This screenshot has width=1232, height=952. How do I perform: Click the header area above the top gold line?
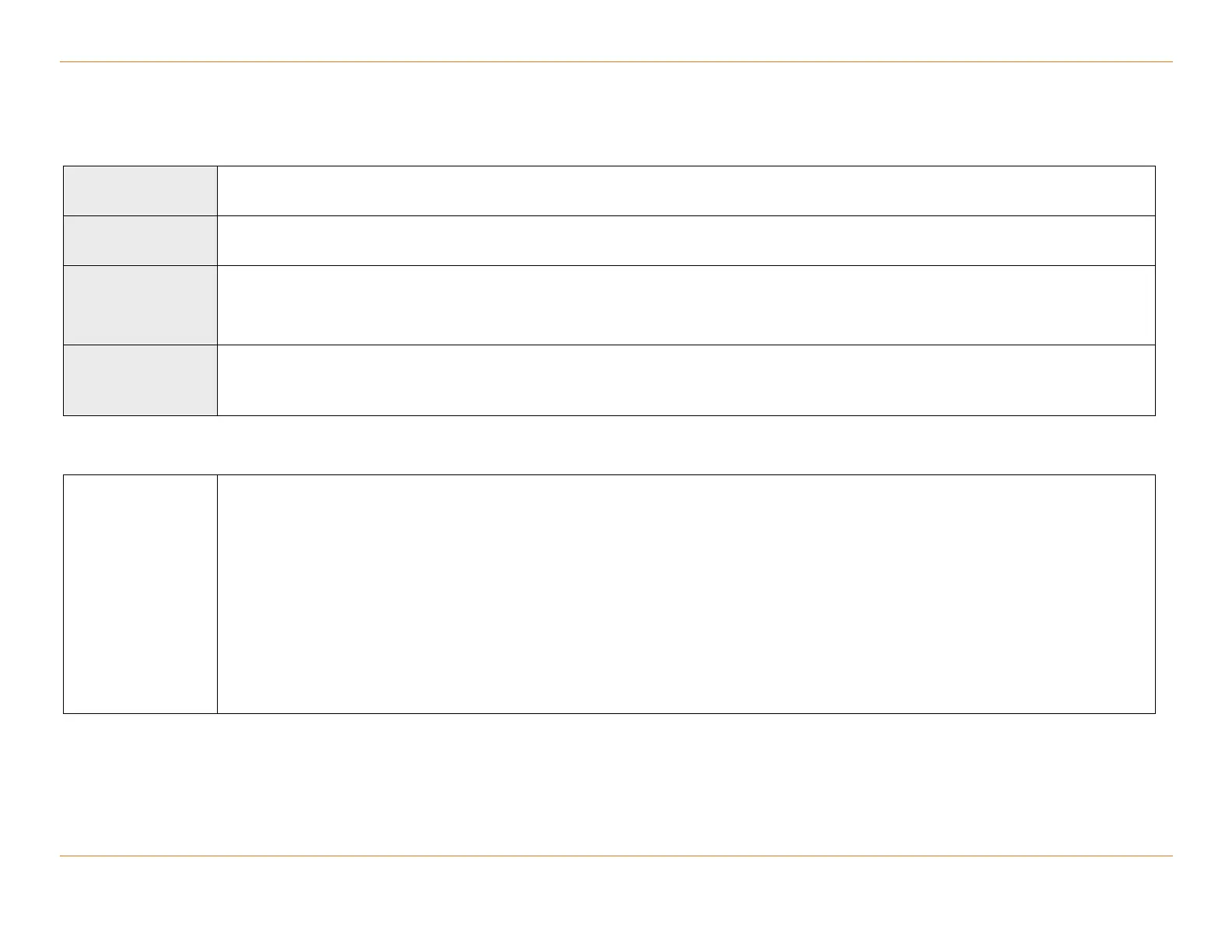[616, 31]
